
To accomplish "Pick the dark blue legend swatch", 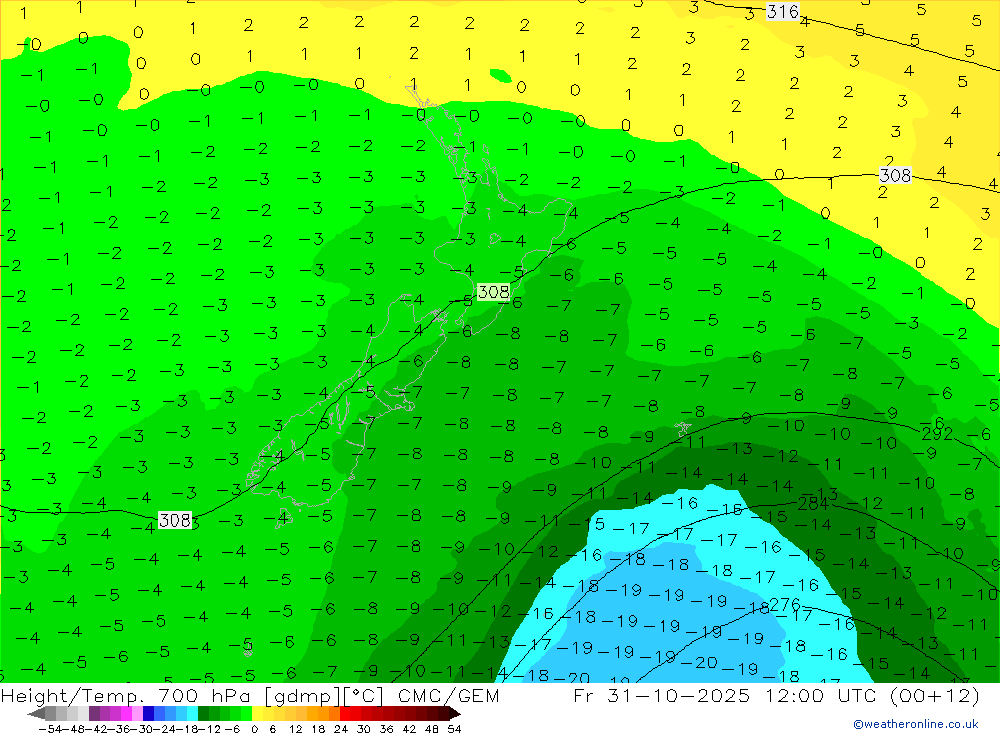I will point(149,714).
